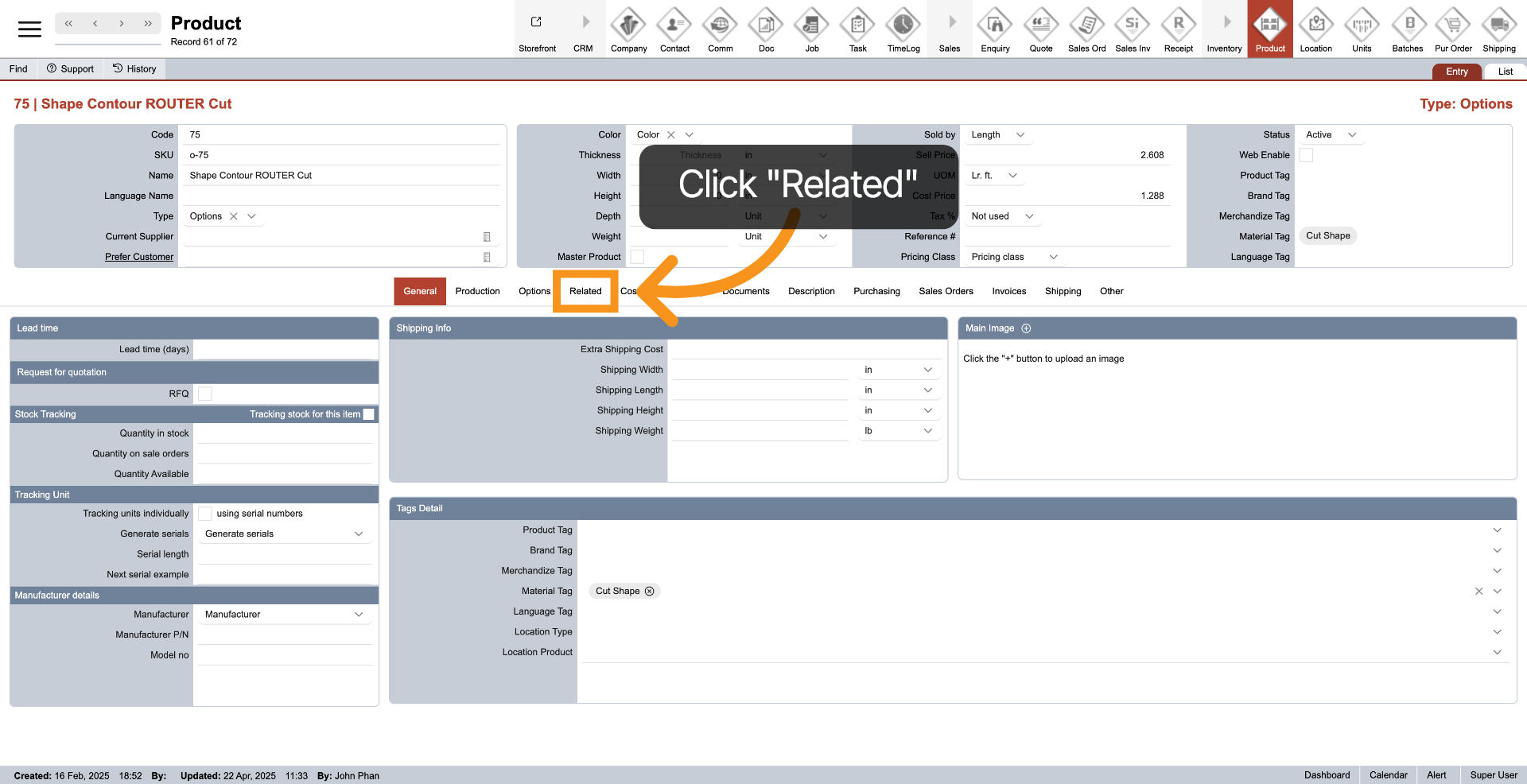Switch to the Purchasing tab

876,291
